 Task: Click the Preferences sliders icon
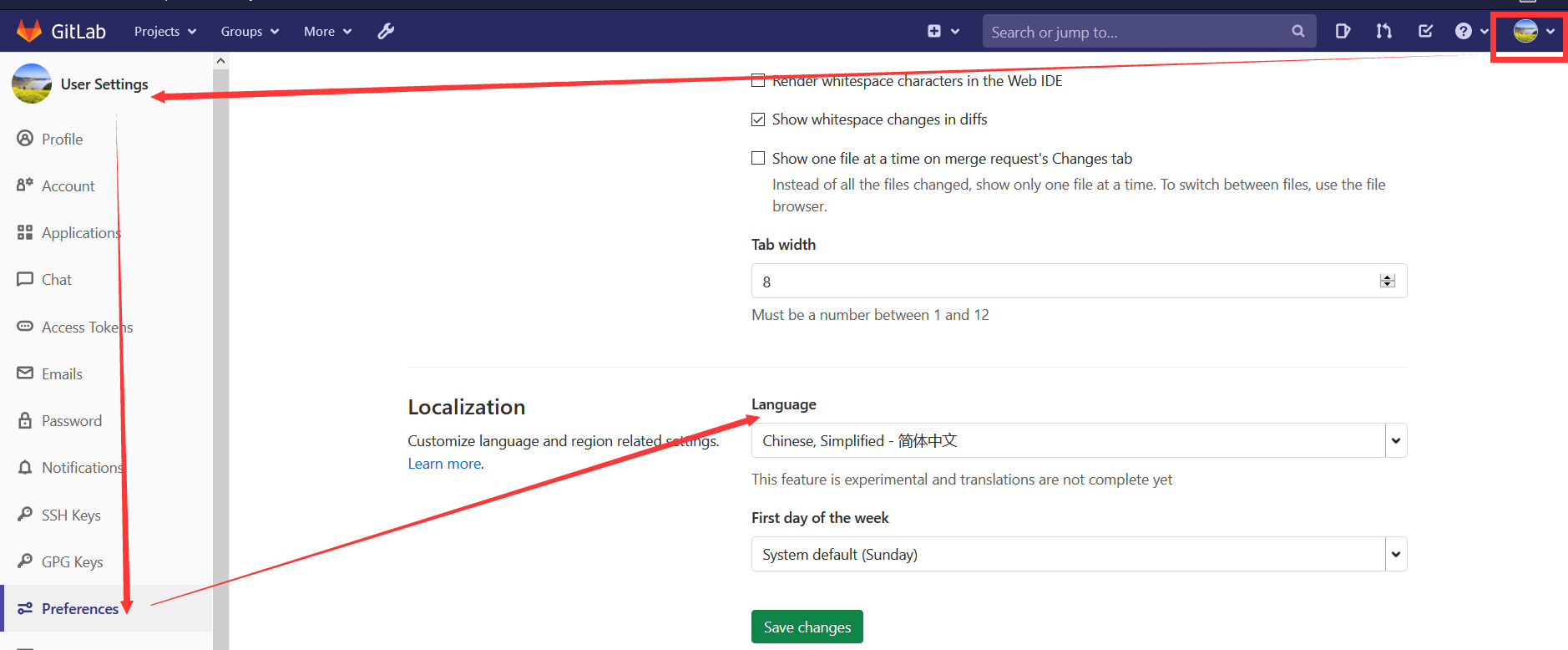(25, 608)
